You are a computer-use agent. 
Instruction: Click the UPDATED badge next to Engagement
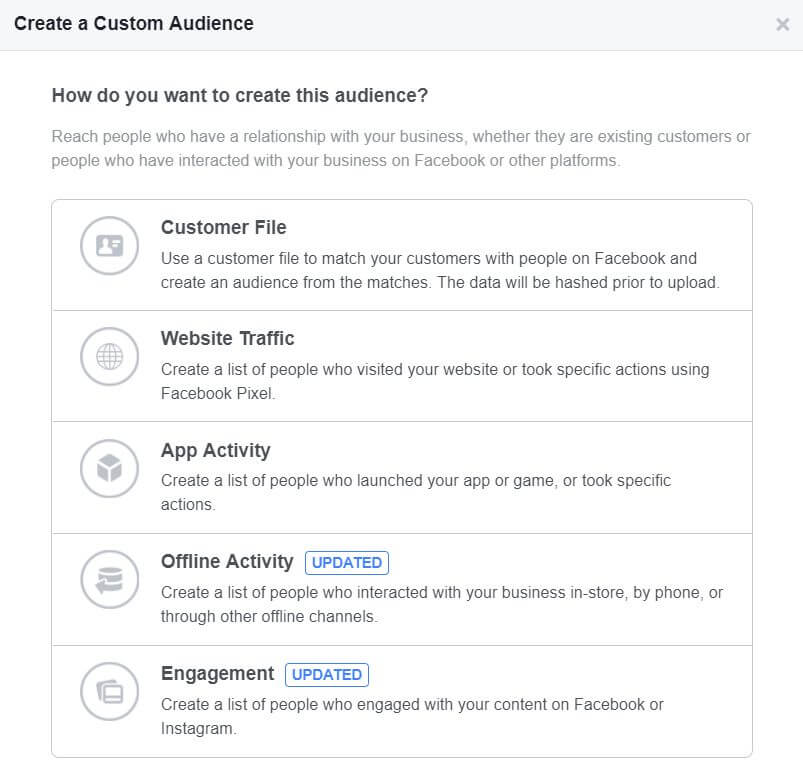pos(326,674)
